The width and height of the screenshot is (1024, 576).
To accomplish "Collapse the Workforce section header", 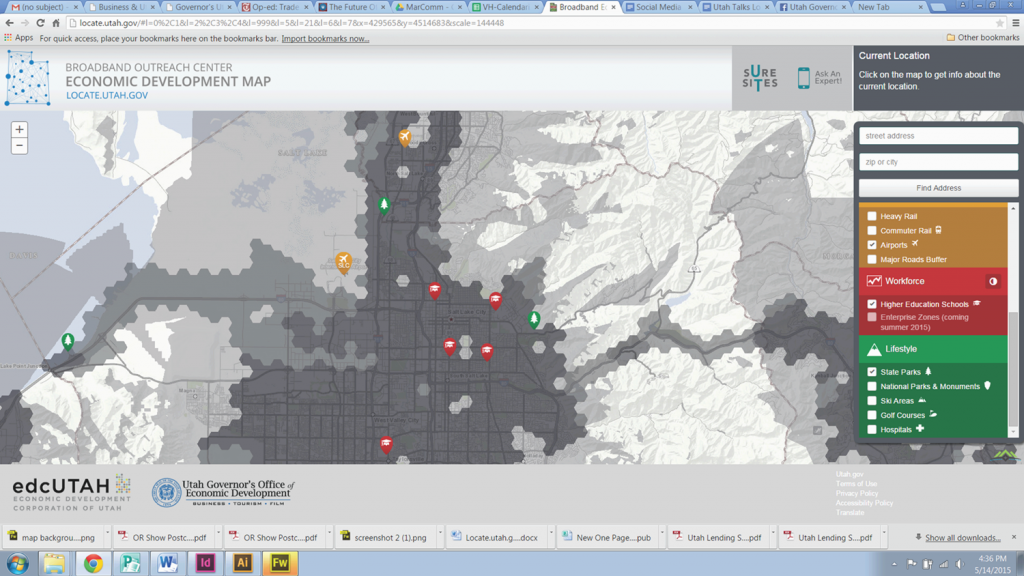I will [933, 281].
